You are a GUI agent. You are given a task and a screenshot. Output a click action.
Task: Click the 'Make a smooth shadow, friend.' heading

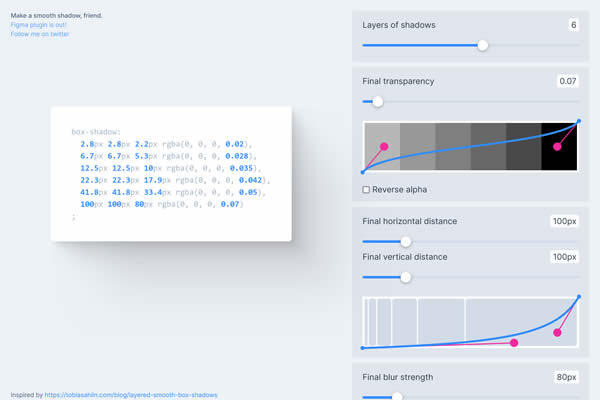(56, 16)
